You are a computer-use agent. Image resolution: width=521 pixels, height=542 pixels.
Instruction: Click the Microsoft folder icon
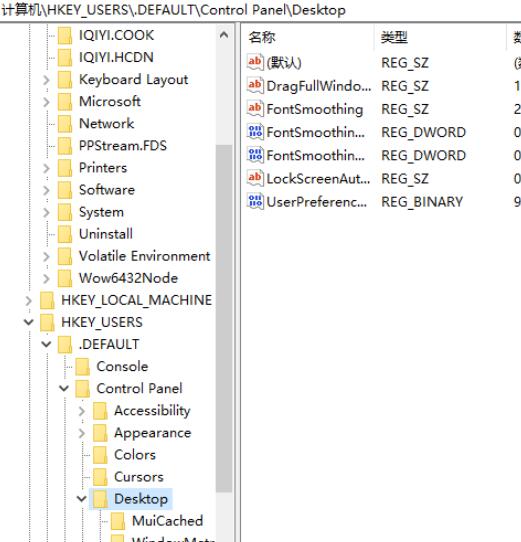[65, 102]
